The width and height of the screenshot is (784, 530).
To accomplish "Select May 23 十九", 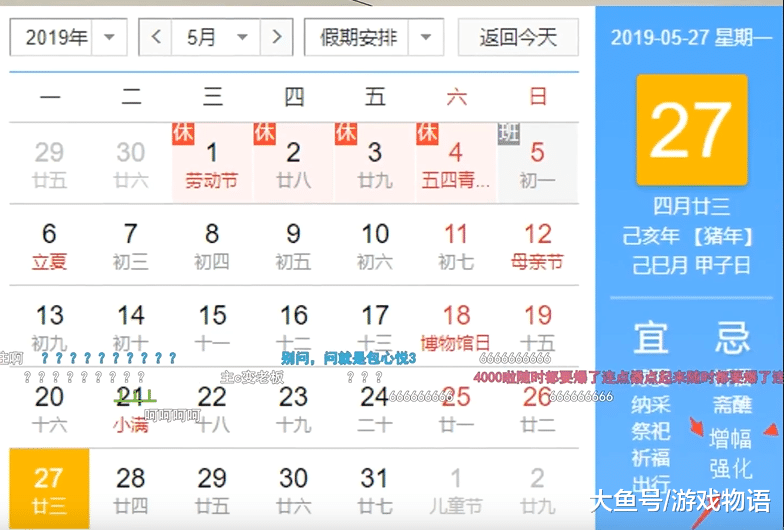I will (x=294, y=408).
